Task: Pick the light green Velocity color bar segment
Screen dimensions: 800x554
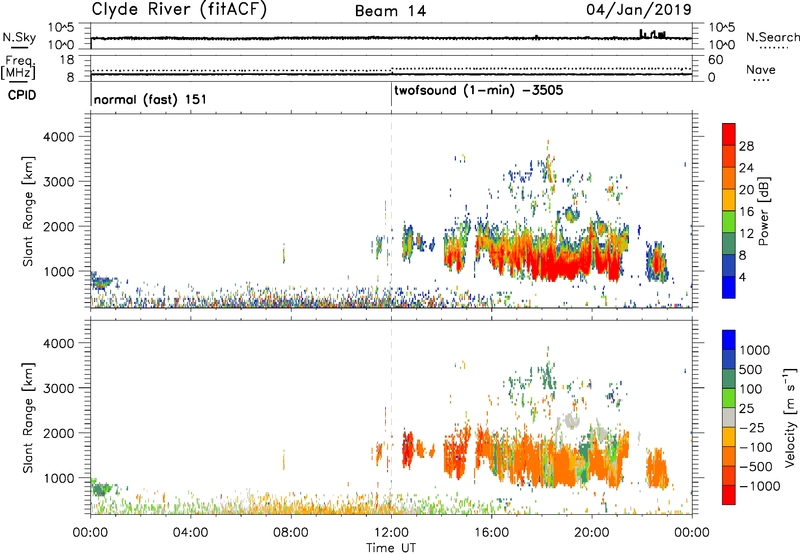Action: 729,398
